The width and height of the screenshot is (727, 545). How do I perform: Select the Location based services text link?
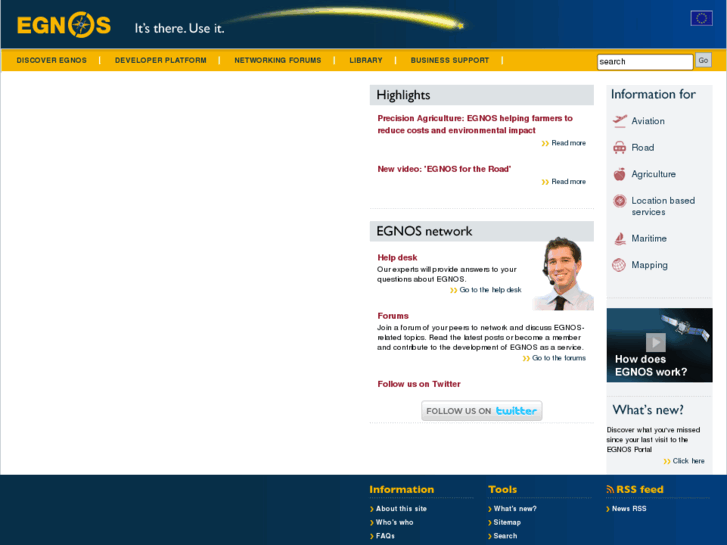[663, 206]
